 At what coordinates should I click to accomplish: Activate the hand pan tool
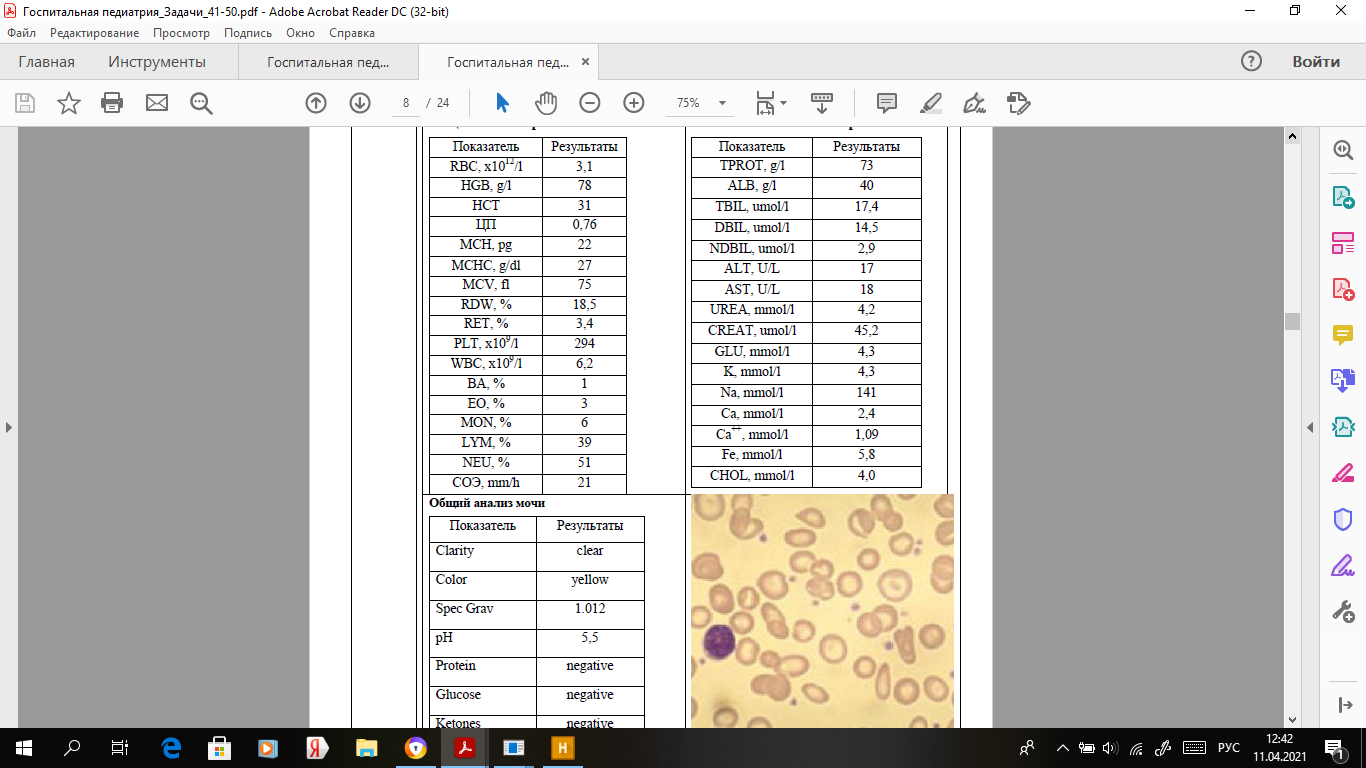tap(546, 103)
